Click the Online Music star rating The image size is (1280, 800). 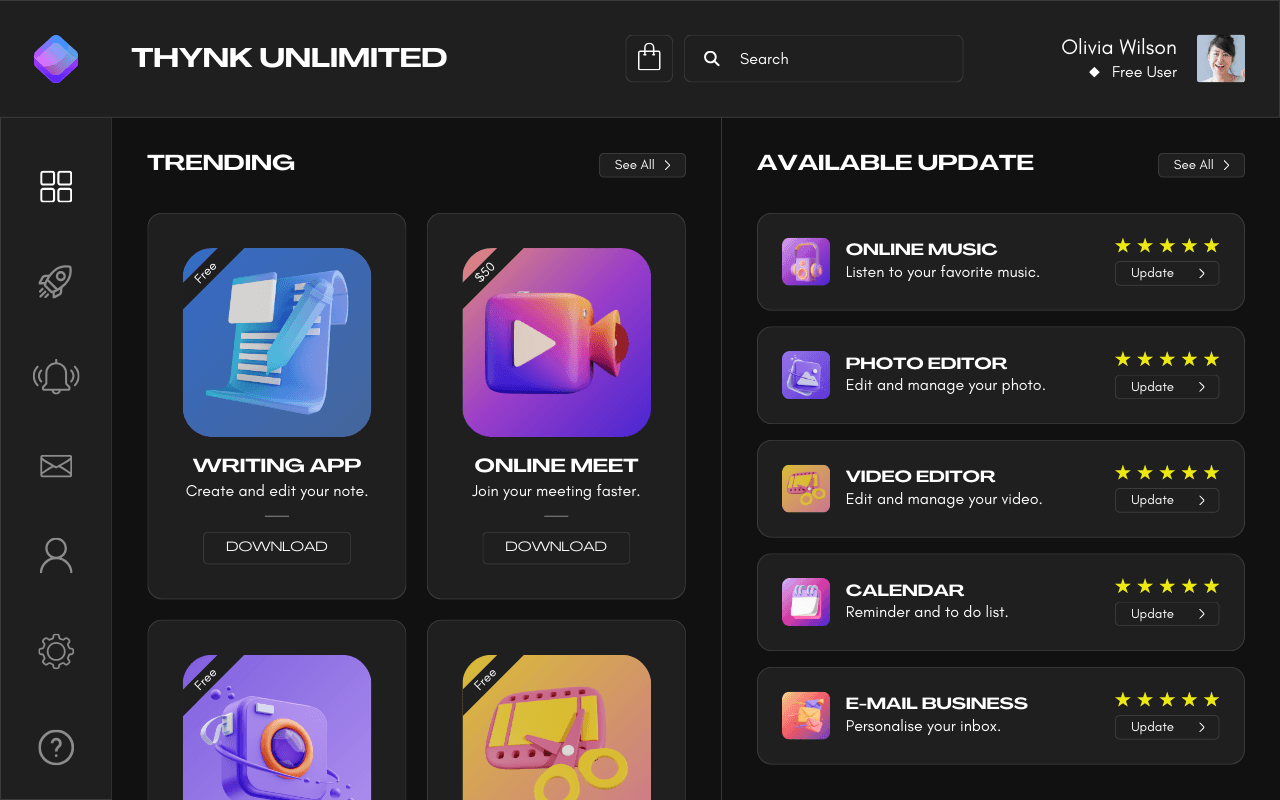tap(1167, 246)
